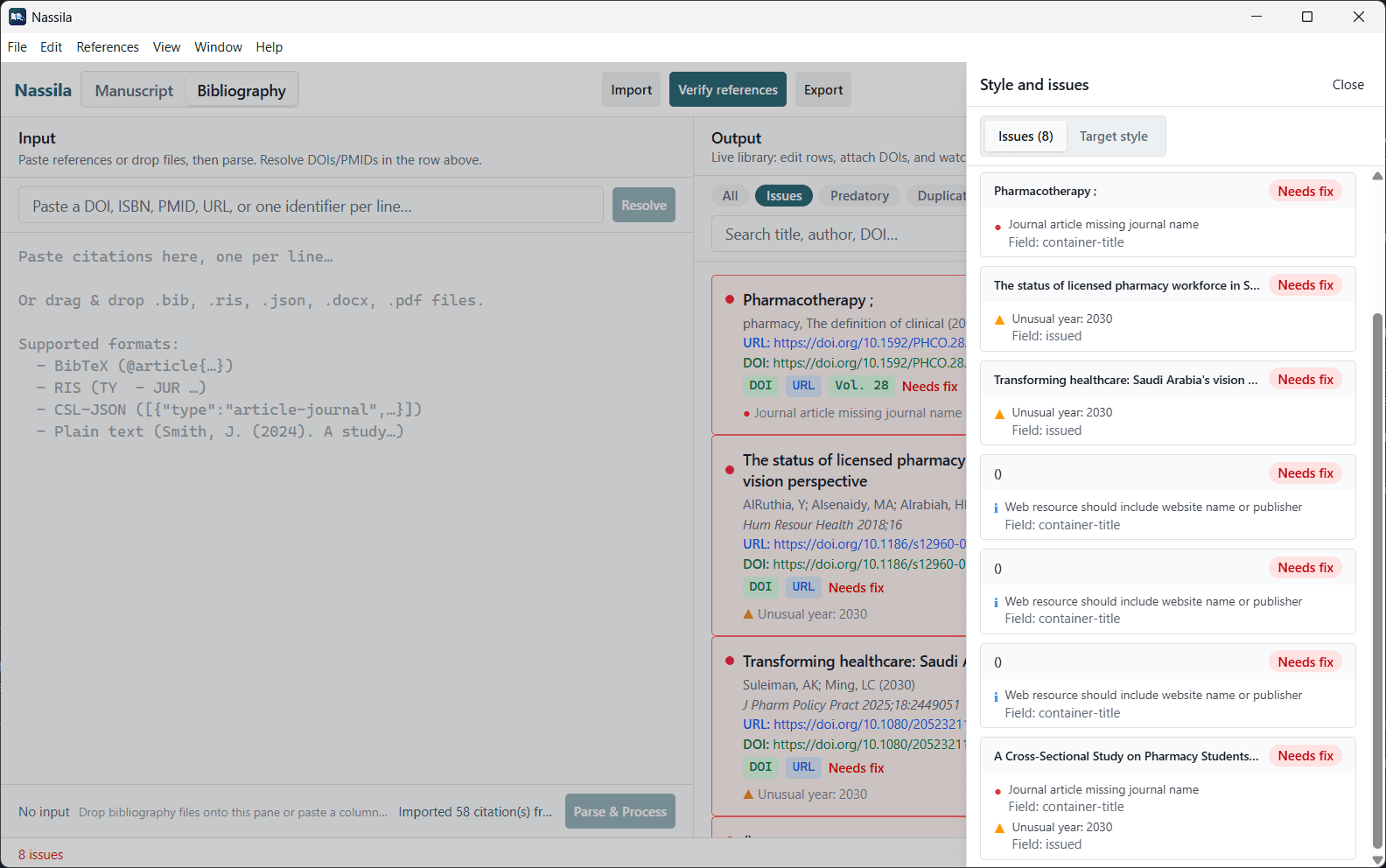The image size is (1386, 868).
Task: Click DOI badge on licensed pharmacy entry
Action: (x=760, y=587)
